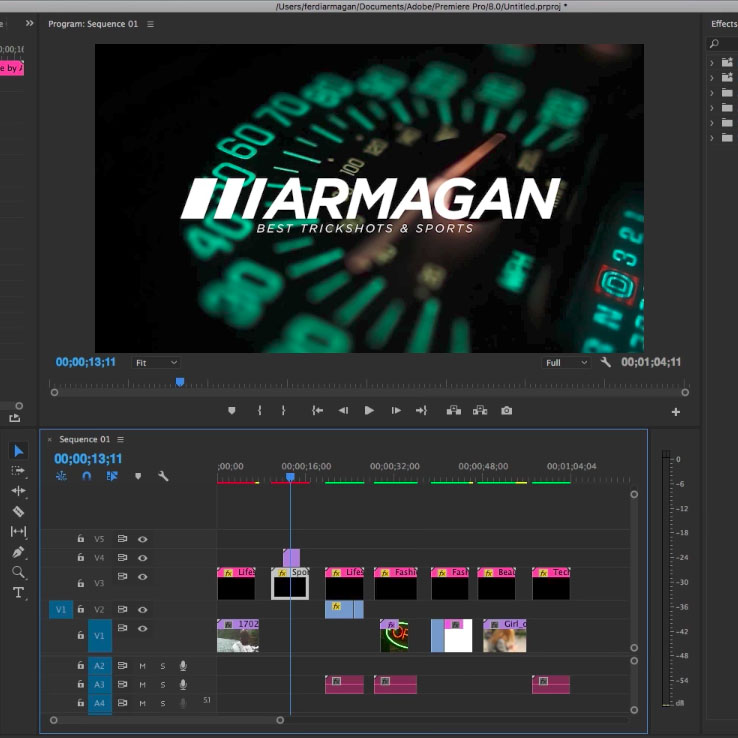Expand the first Effects panel folder
Viewport: 738px width, 738px height.
(x=712, y=63)
